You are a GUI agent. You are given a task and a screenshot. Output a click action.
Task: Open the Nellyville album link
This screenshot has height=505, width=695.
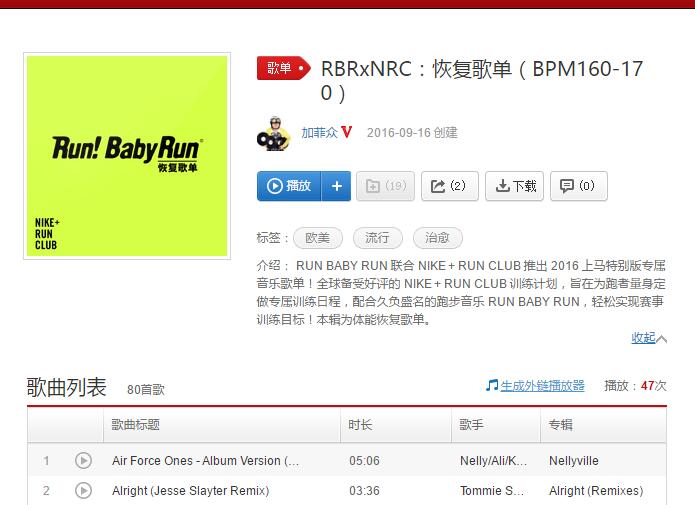(574, 461)
